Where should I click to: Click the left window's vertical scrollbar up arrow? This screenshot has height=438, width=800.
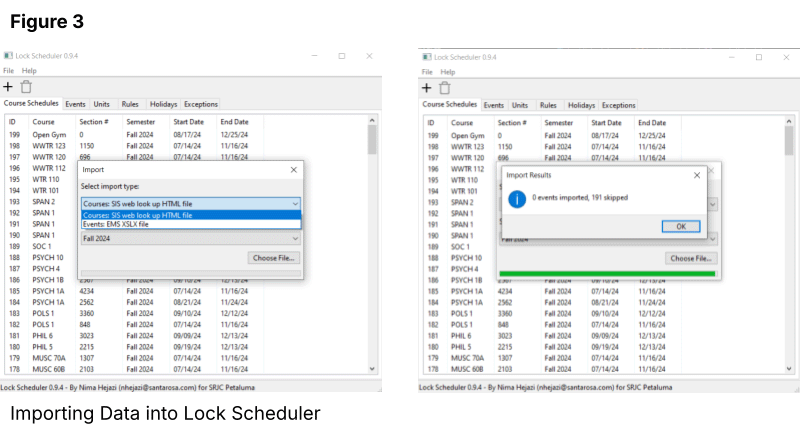[x=373, y=121]
